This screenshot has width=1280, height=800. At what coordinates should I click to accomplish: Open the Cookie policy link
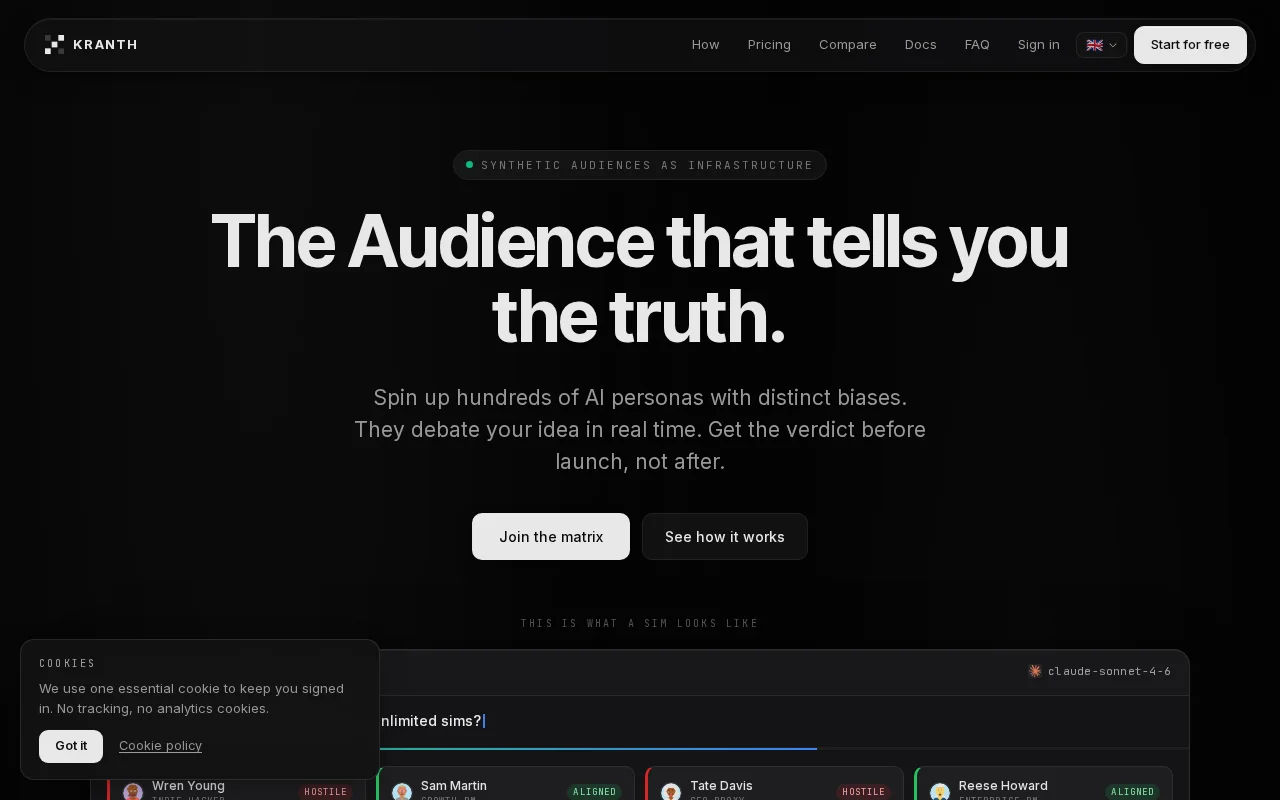coord(160,746)
